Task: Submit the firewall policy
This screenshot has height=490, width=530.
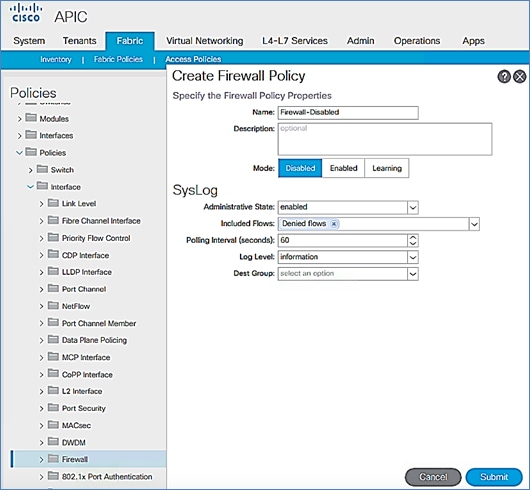Action: tap(494, 477)
